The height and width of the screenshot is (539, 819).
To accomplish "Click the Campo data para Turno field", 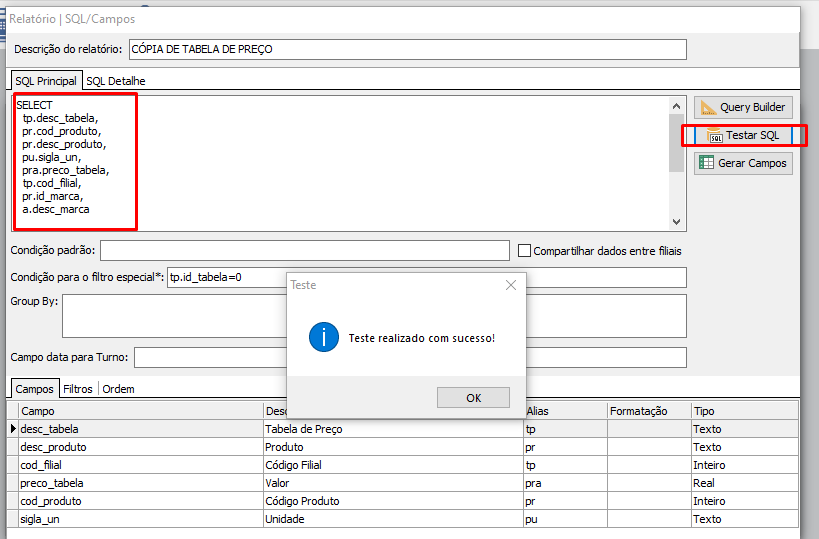I will point(410,357).
